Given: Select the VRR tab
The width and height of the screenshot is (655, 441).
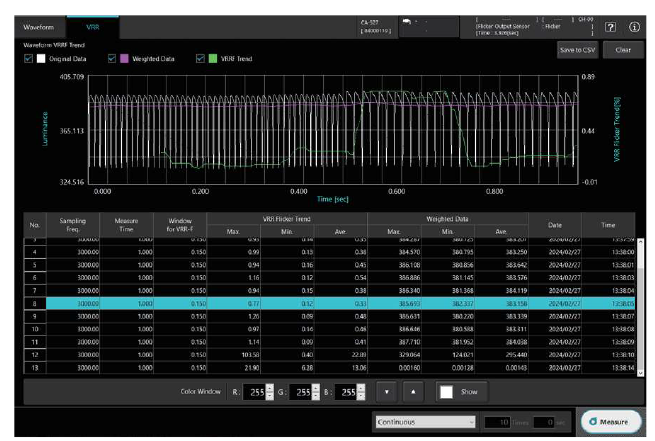Looking at the screenshot, I should (93, 27).
